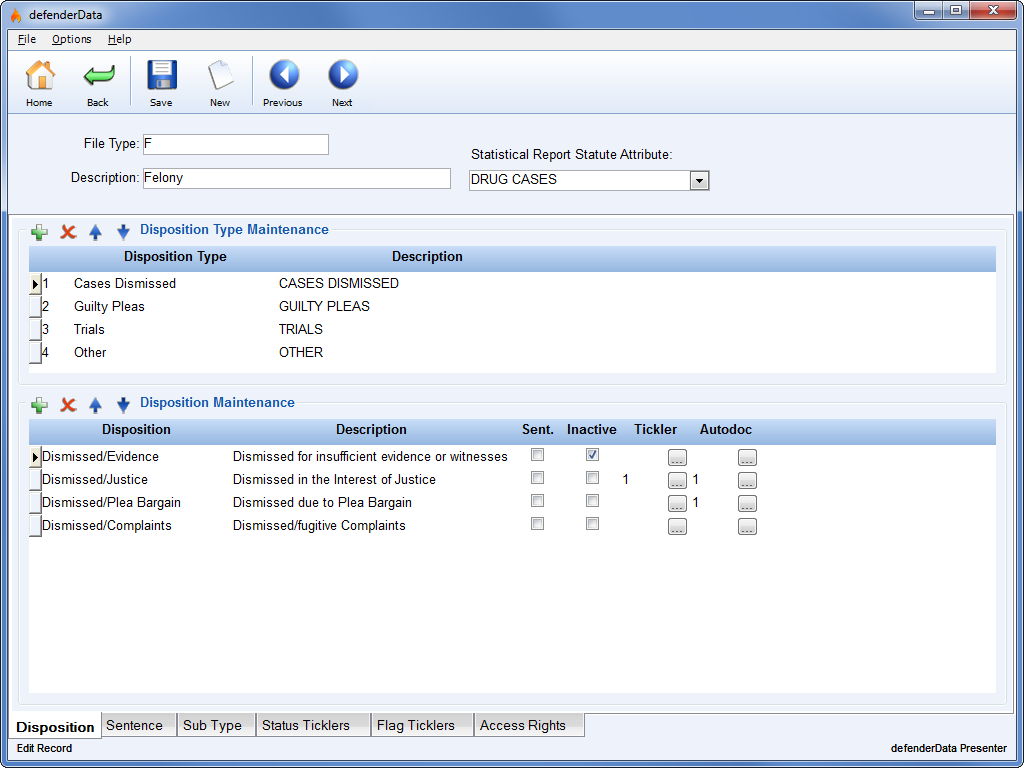Viewport: 1024px width, 768px height.
Task: Move disposition type up with the up arrow
Action: (x=95, y=231)
